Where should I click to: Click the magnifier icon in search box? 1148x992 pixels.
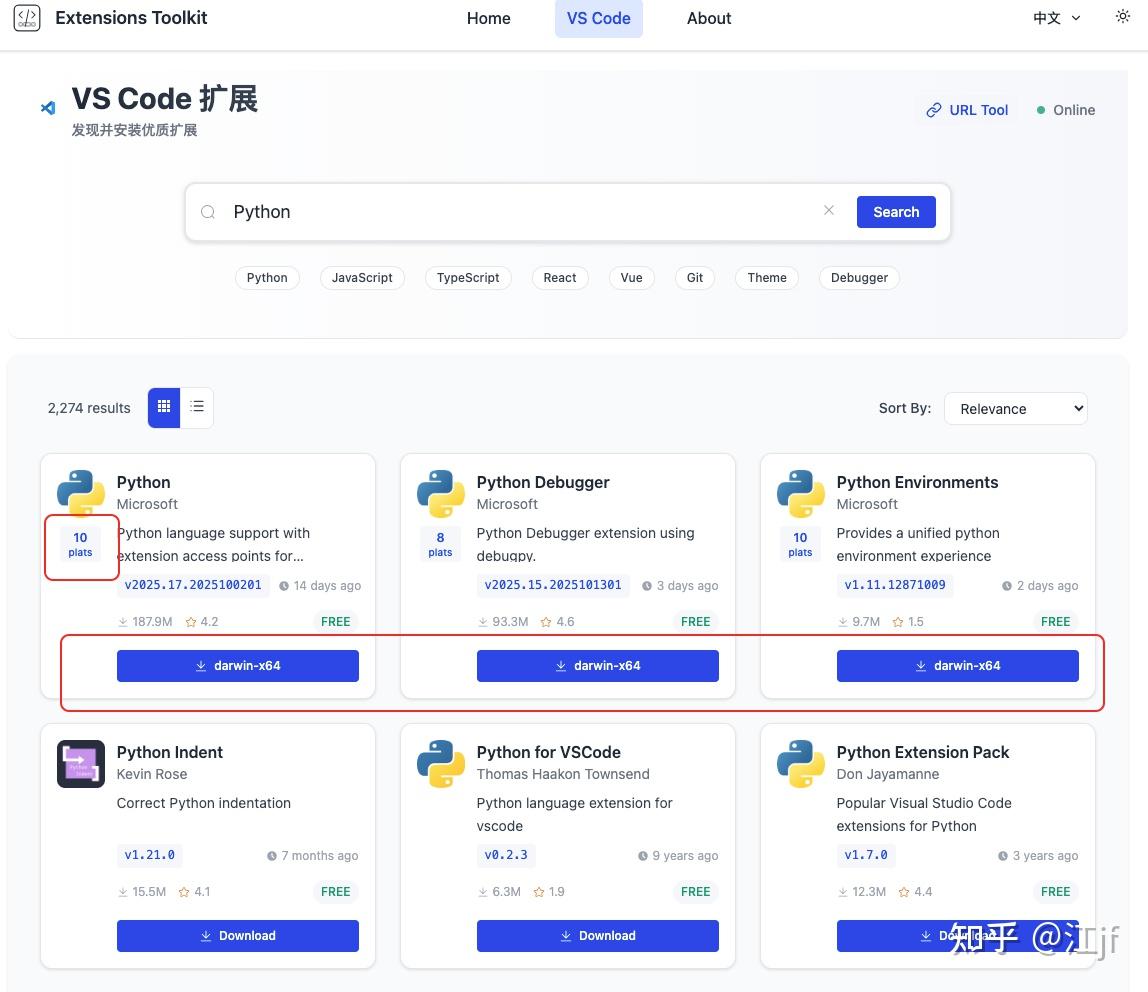click(x=208, y=212)
